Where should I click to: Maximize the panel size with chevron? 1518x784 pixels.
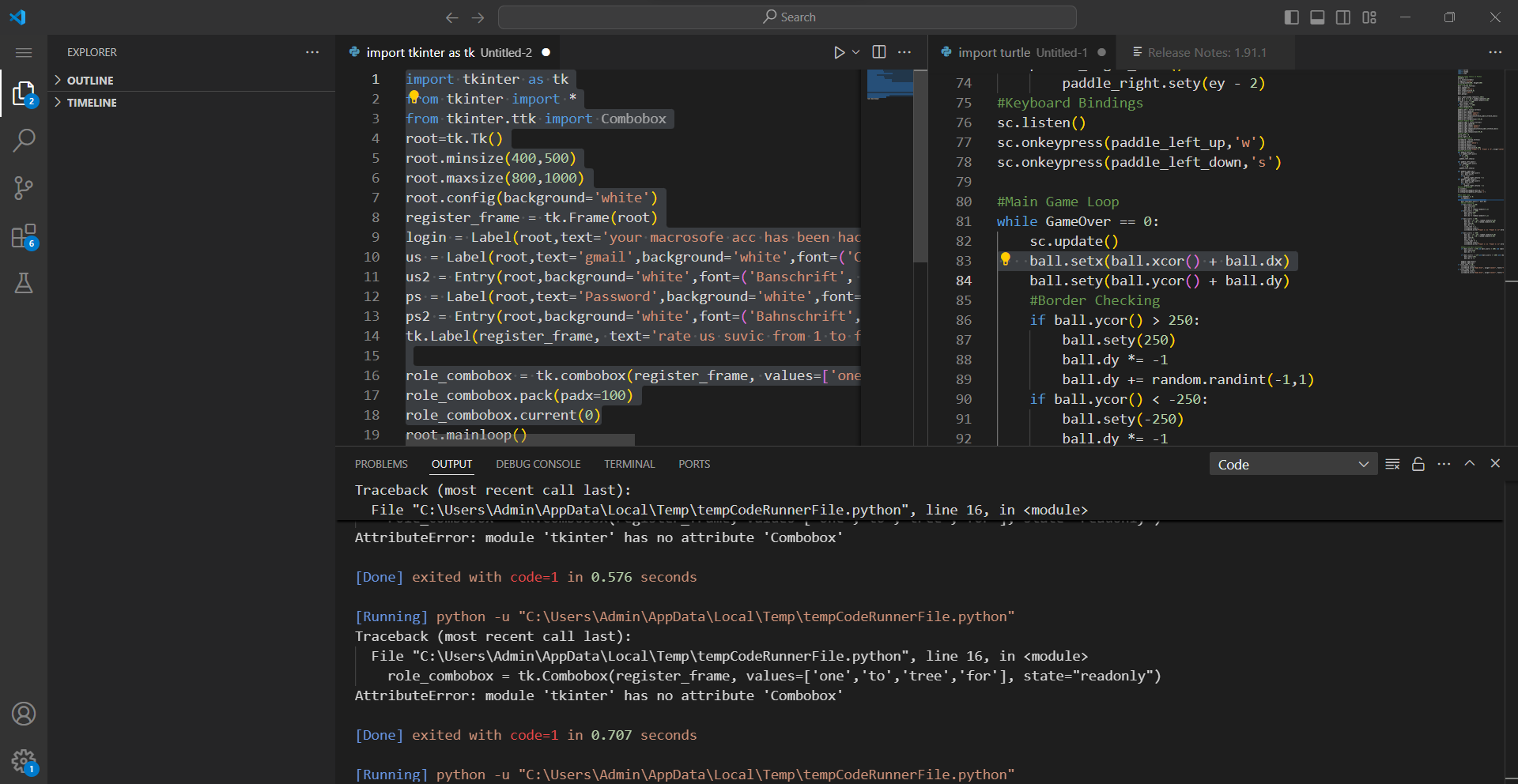click(x=1470, y=464)
